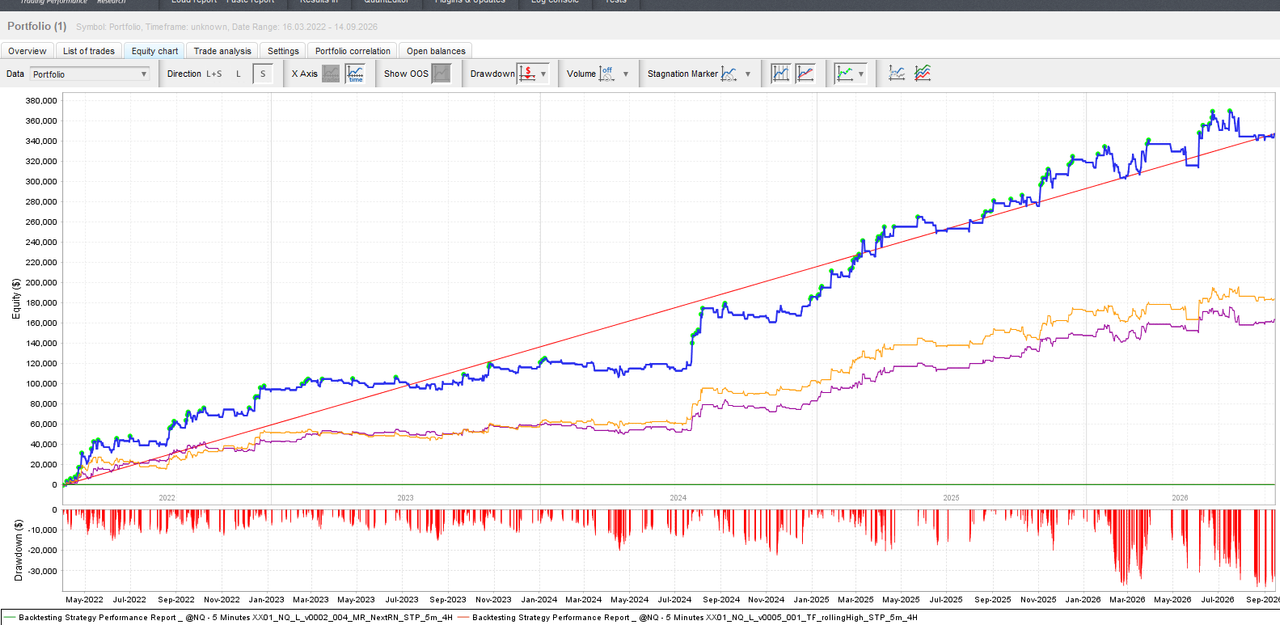The image size is (1280, 625).
Task: Toggle Show OOS button
Action: 441,73
